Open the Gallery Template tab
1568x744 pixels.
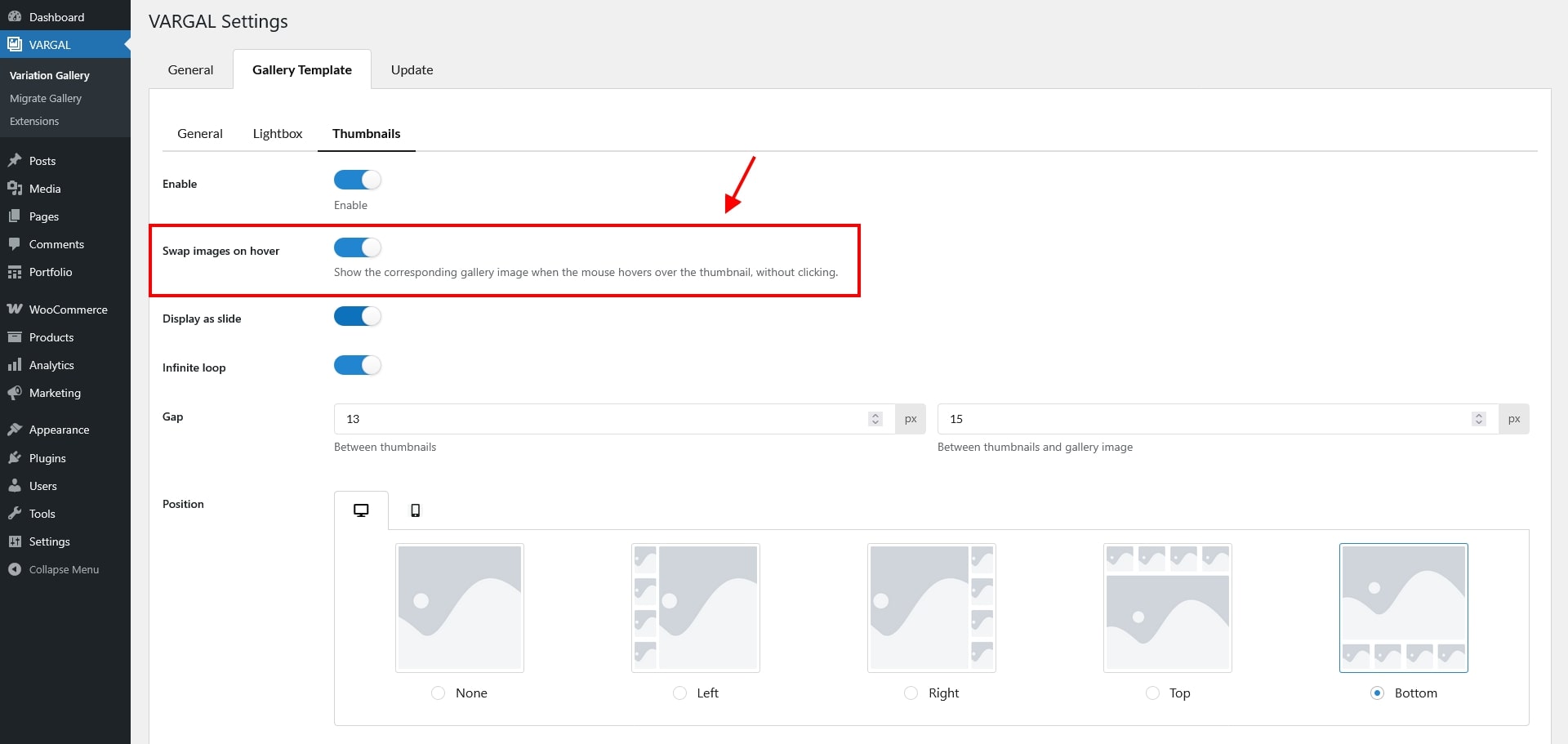pos(302,69)
